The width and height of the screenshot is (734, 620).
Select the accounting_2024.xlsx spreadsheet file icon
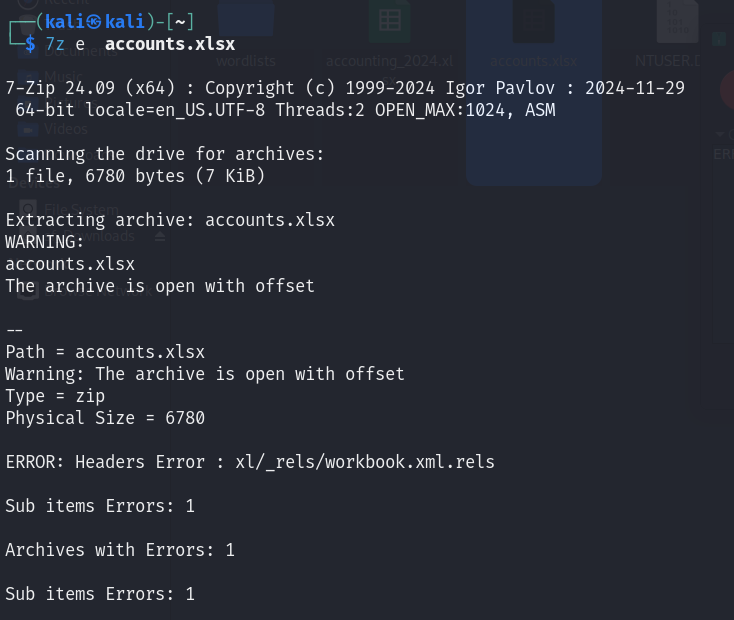point(389,21)
